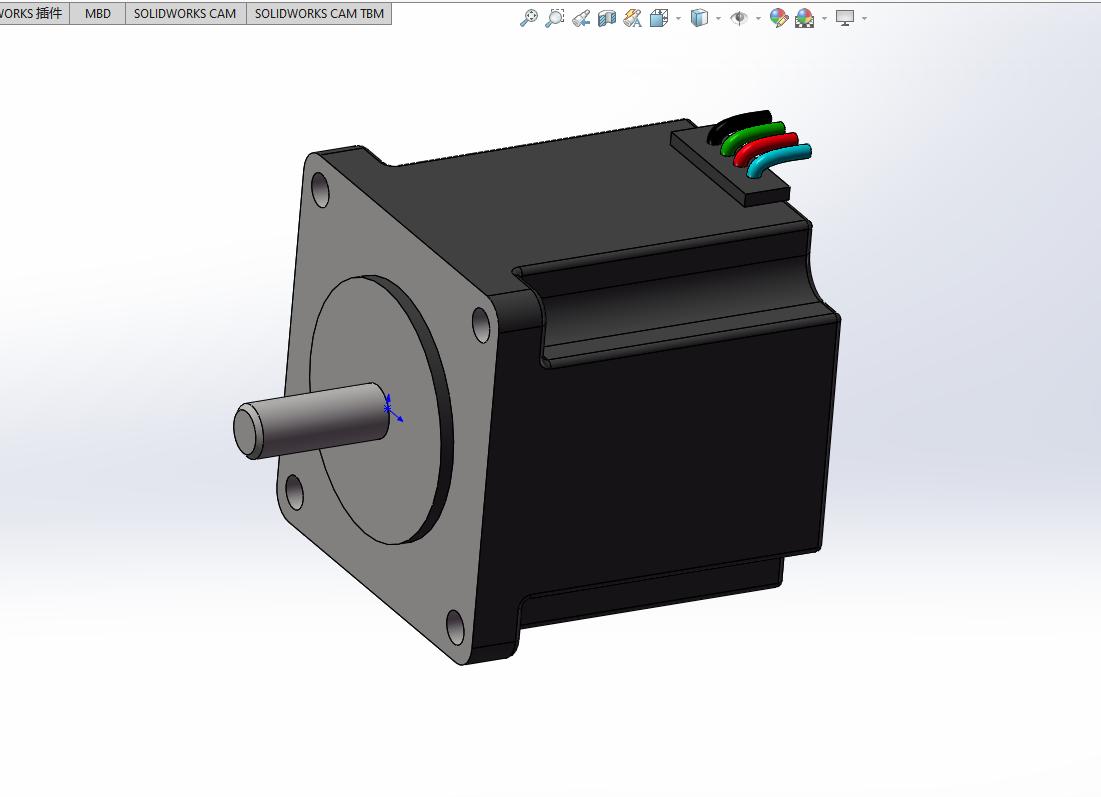
Task: Open Edit Appearance color ball tool
Action: point(779,18)
